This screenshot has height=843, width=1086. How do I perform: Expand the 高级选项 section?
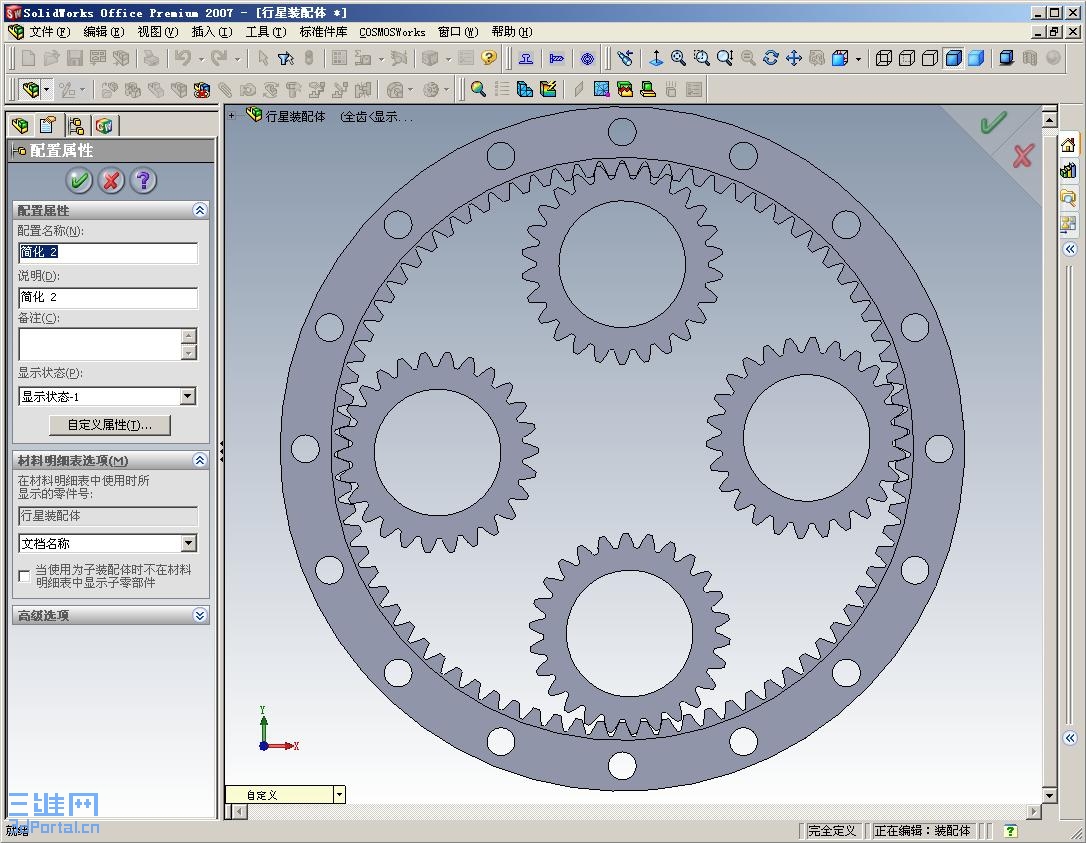199,615
